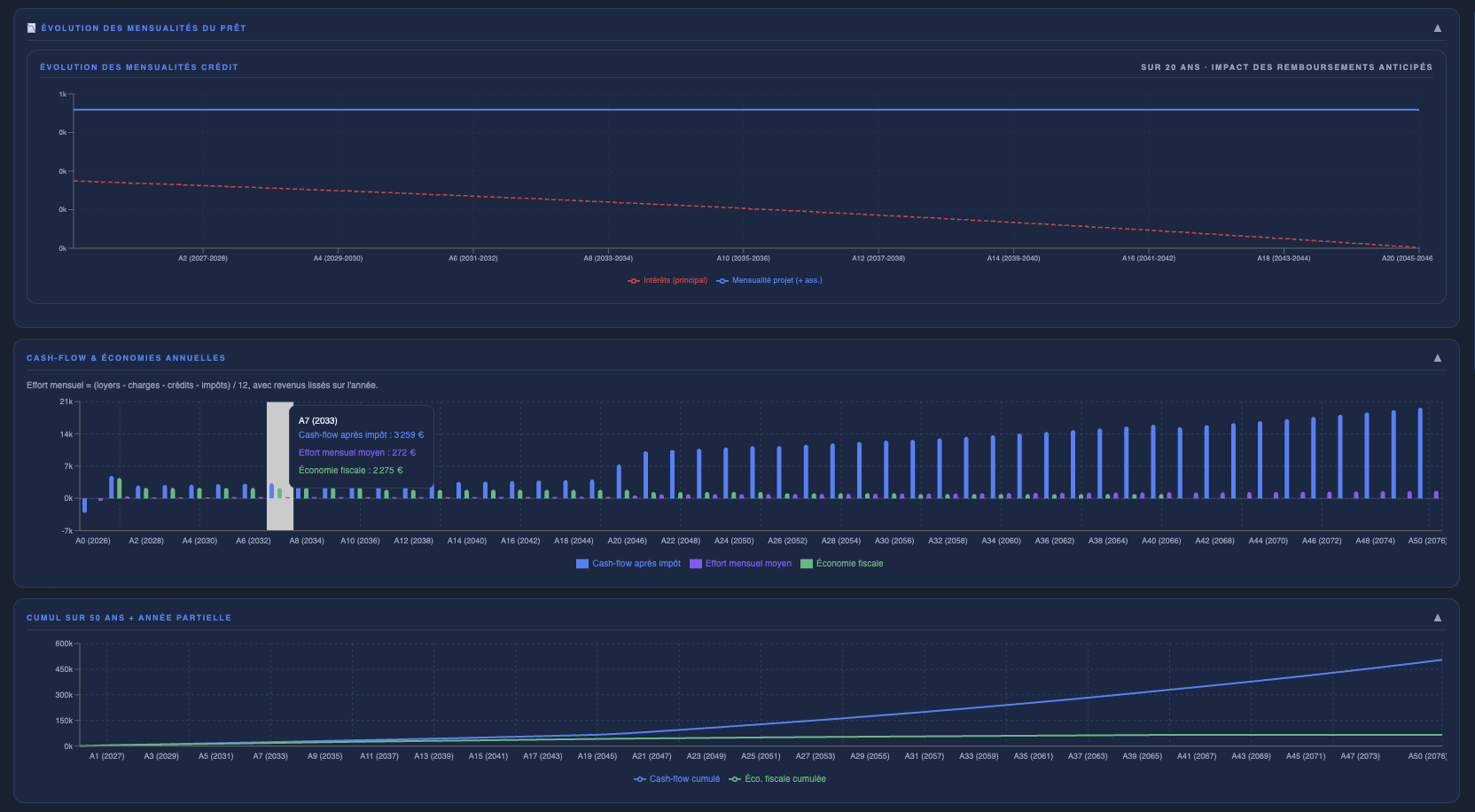Click the blue "Cash-flow après impôt" legend square
Viewport: 1475px width, 812px height.
[581, 563]
